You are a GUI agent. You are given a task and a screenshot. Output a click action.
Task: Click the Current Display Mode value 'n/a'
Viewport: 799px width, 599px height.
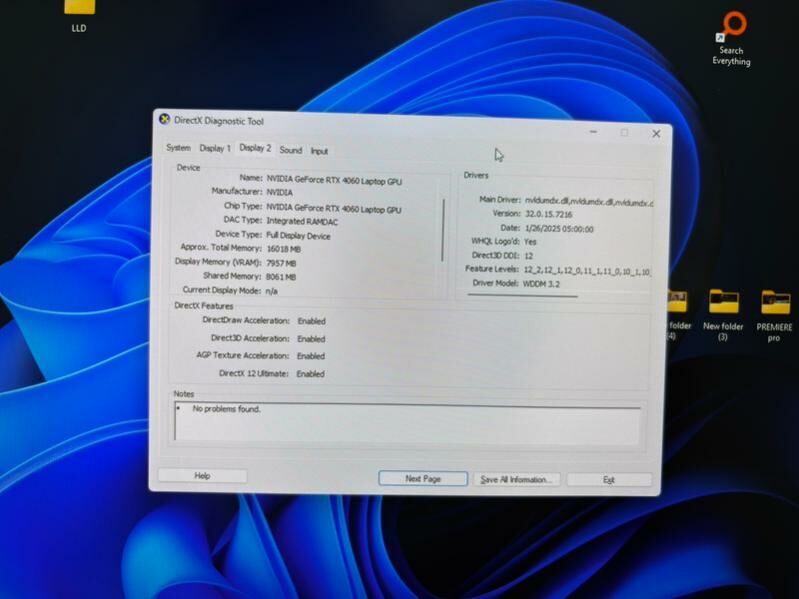pyautogui.click(x=272, y=291)
